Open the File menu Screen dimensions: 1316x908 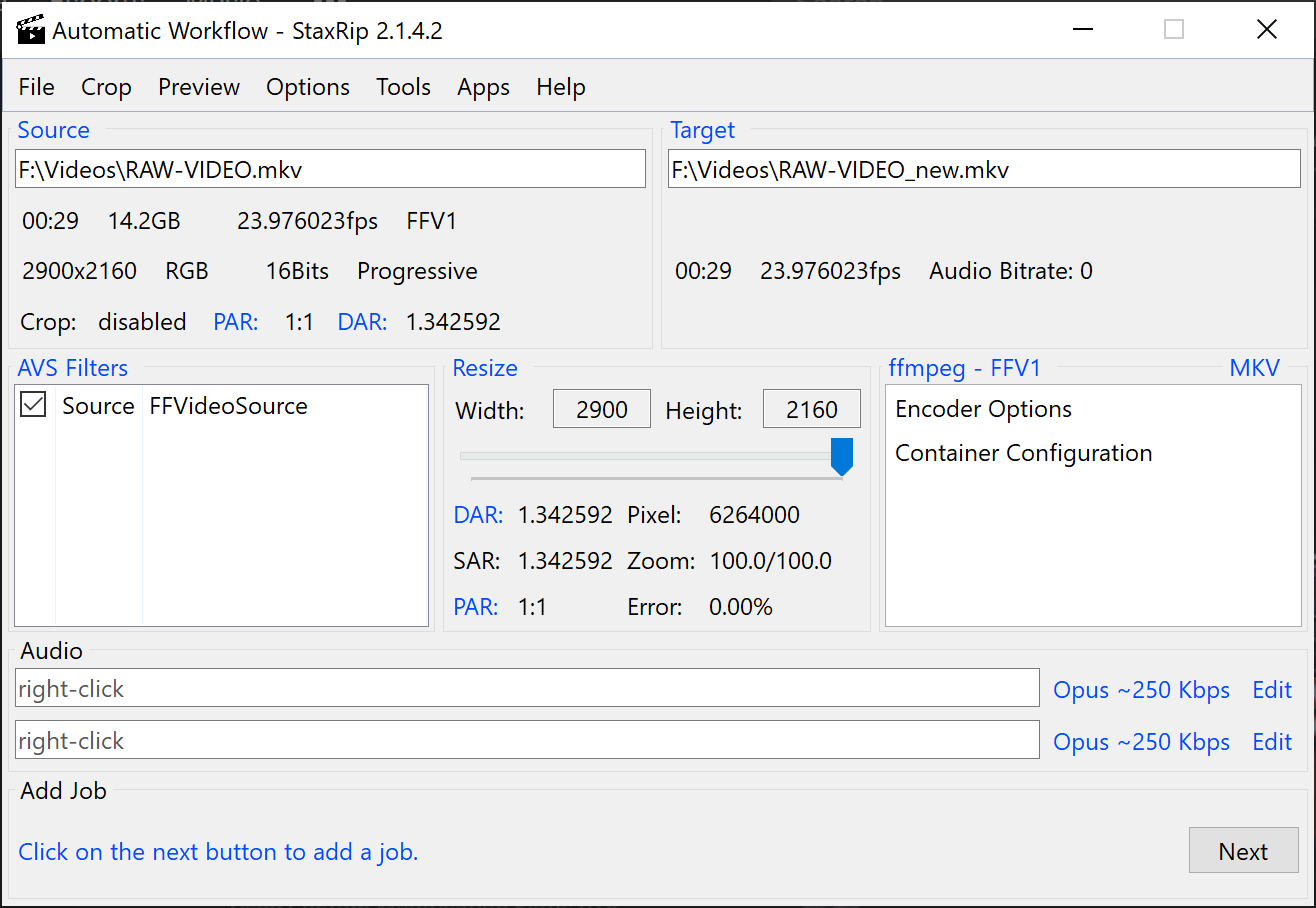click(x=36, y=87)
